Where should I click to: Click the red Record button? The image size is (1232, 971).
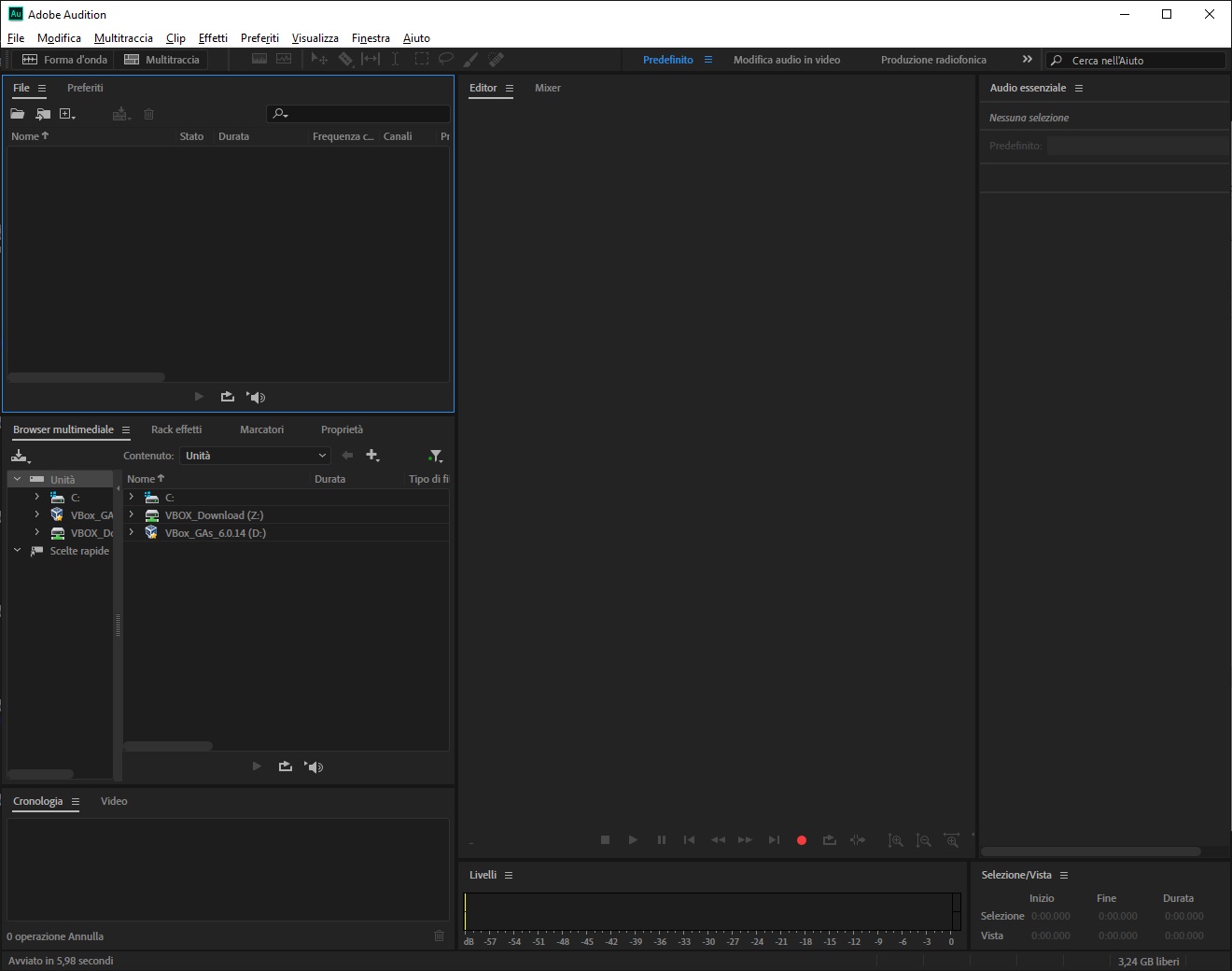click(x=801, y=840)
